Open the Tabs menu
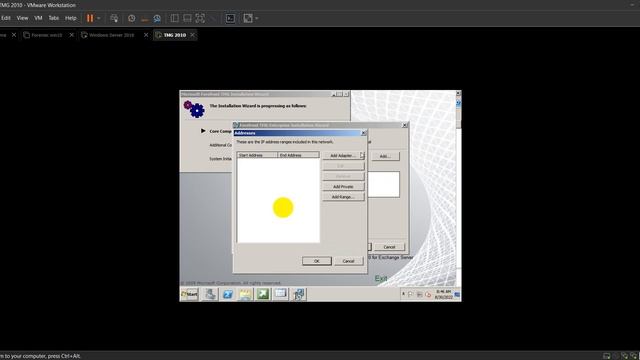The image size is (640, 360). [54, 18]
